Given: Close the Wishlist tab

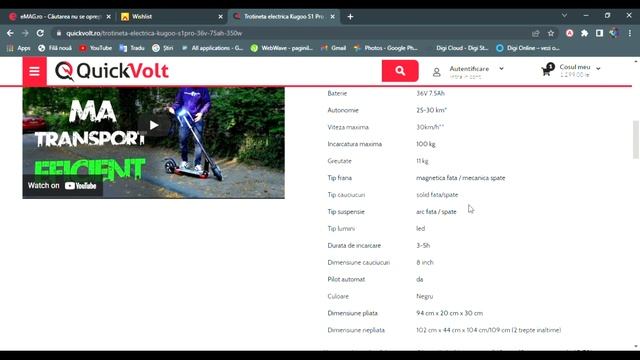Looking at the screenshot, I should coord(220,17).
